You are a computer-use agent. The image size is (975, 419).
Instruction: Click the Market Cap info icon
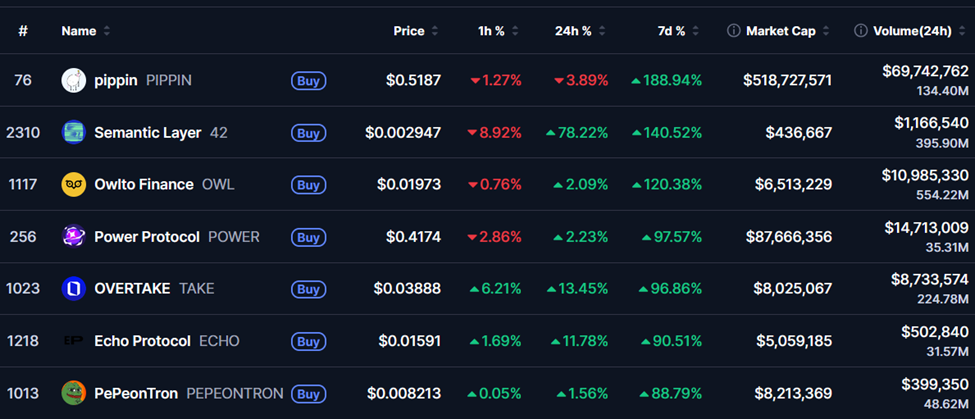(733, 31)
